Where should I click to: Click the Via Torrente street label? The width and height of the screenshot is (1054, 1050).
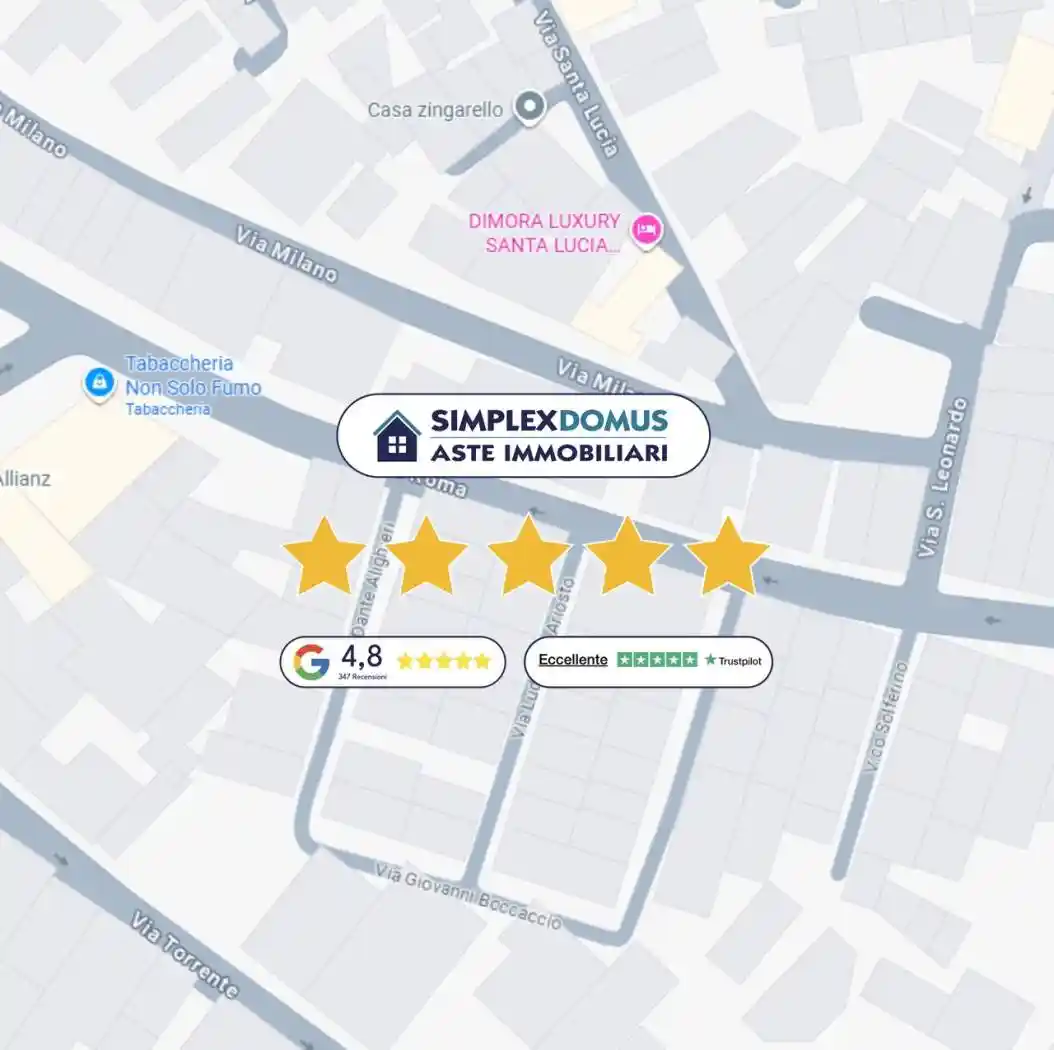[184, 954]
